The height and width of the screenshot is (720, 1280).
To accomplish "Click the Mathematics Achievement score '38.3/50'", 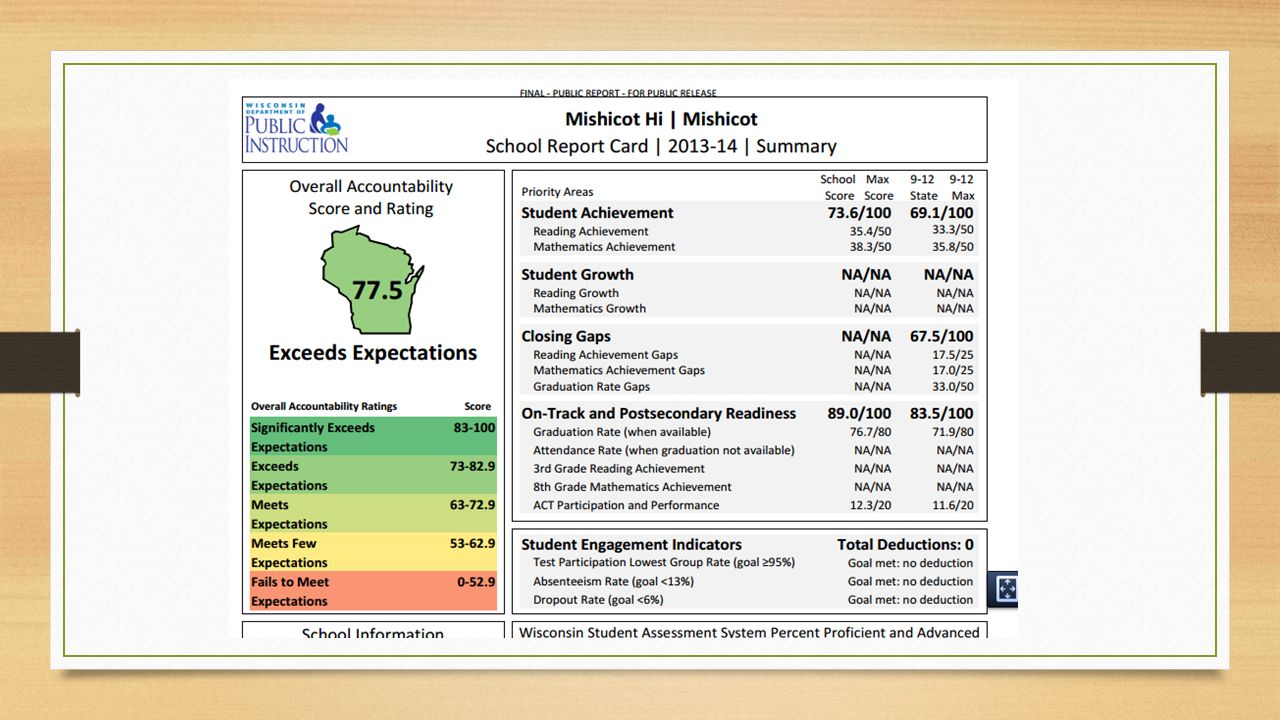I will [870, 247].
